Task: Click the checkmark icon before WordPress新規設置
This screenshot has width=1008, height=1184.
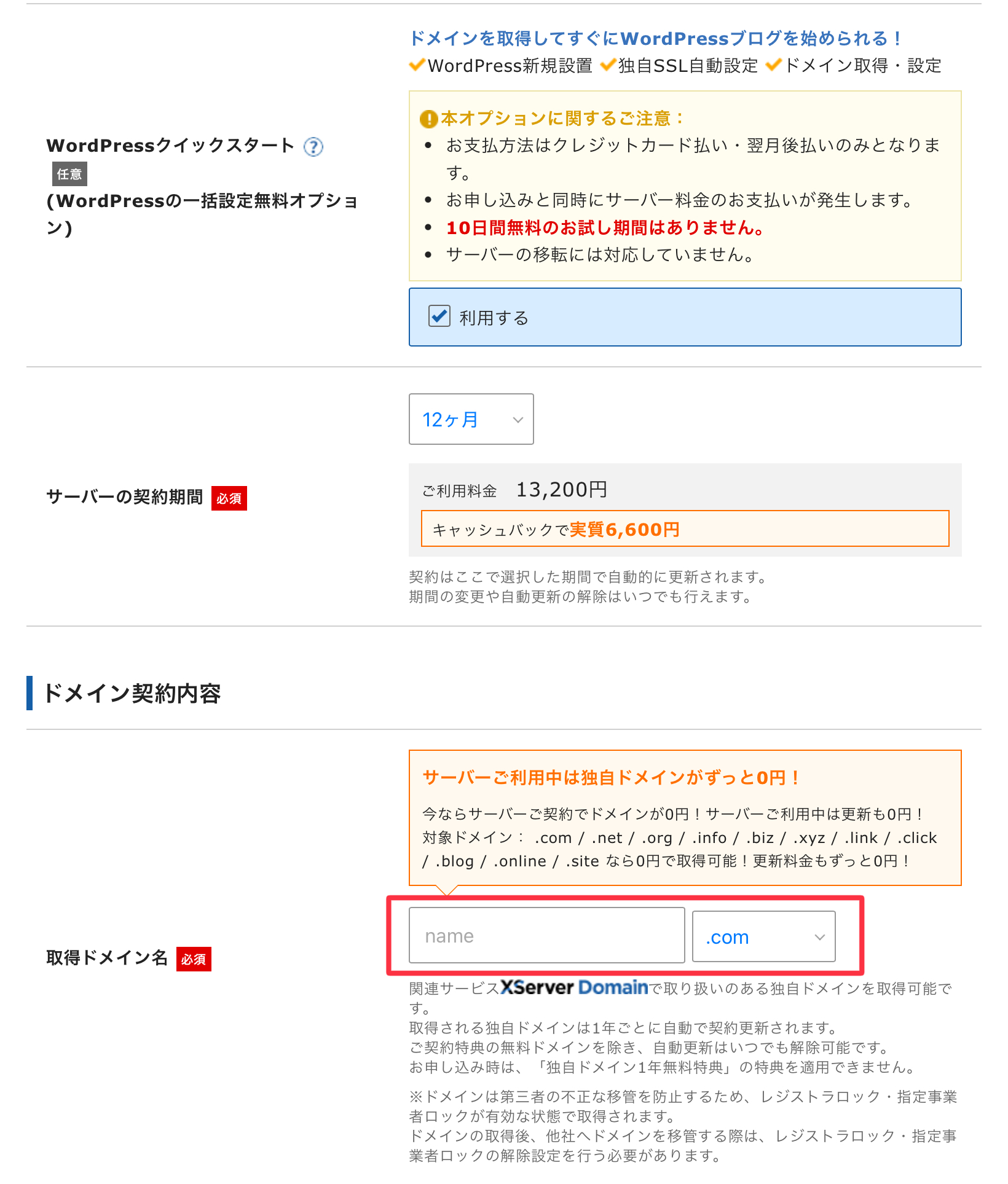Action: click(417, 65)
